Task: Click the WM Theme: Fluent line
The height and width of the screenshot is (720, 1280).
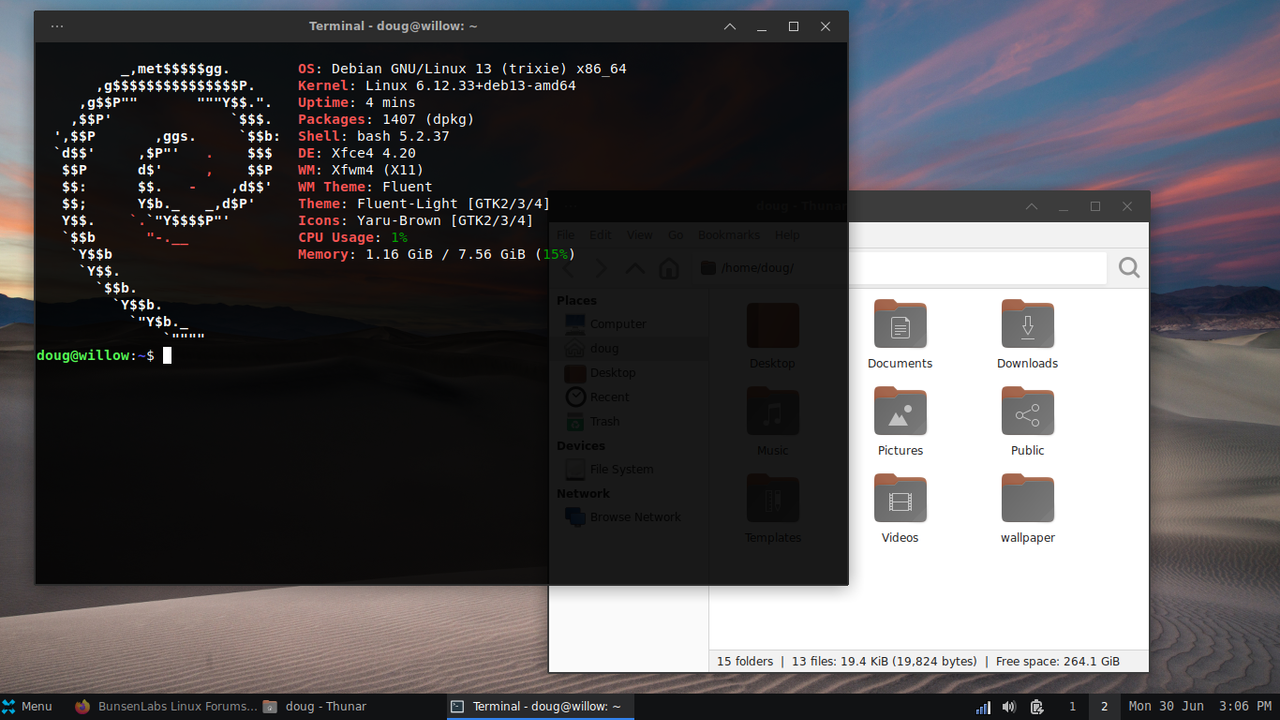Action: (365, 188)
